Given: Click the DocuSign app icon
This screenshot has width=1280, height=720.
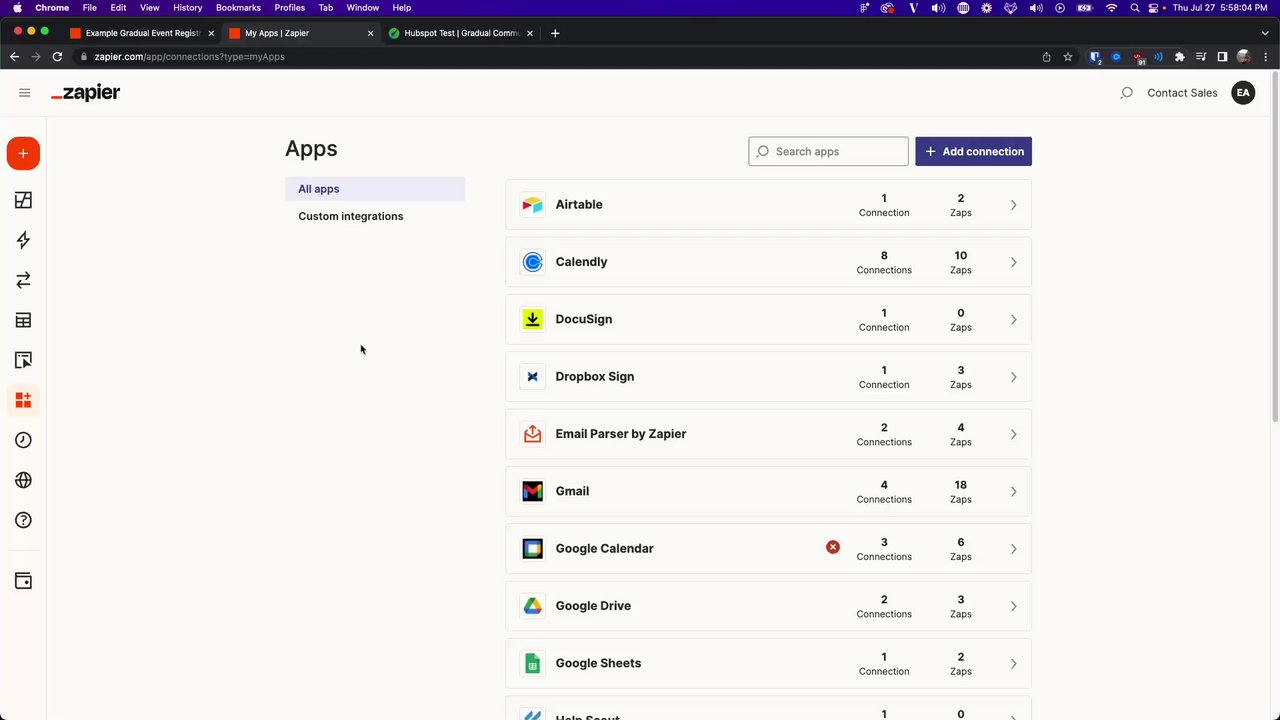Looking at the screenshot, I should [x=532, y=319].
